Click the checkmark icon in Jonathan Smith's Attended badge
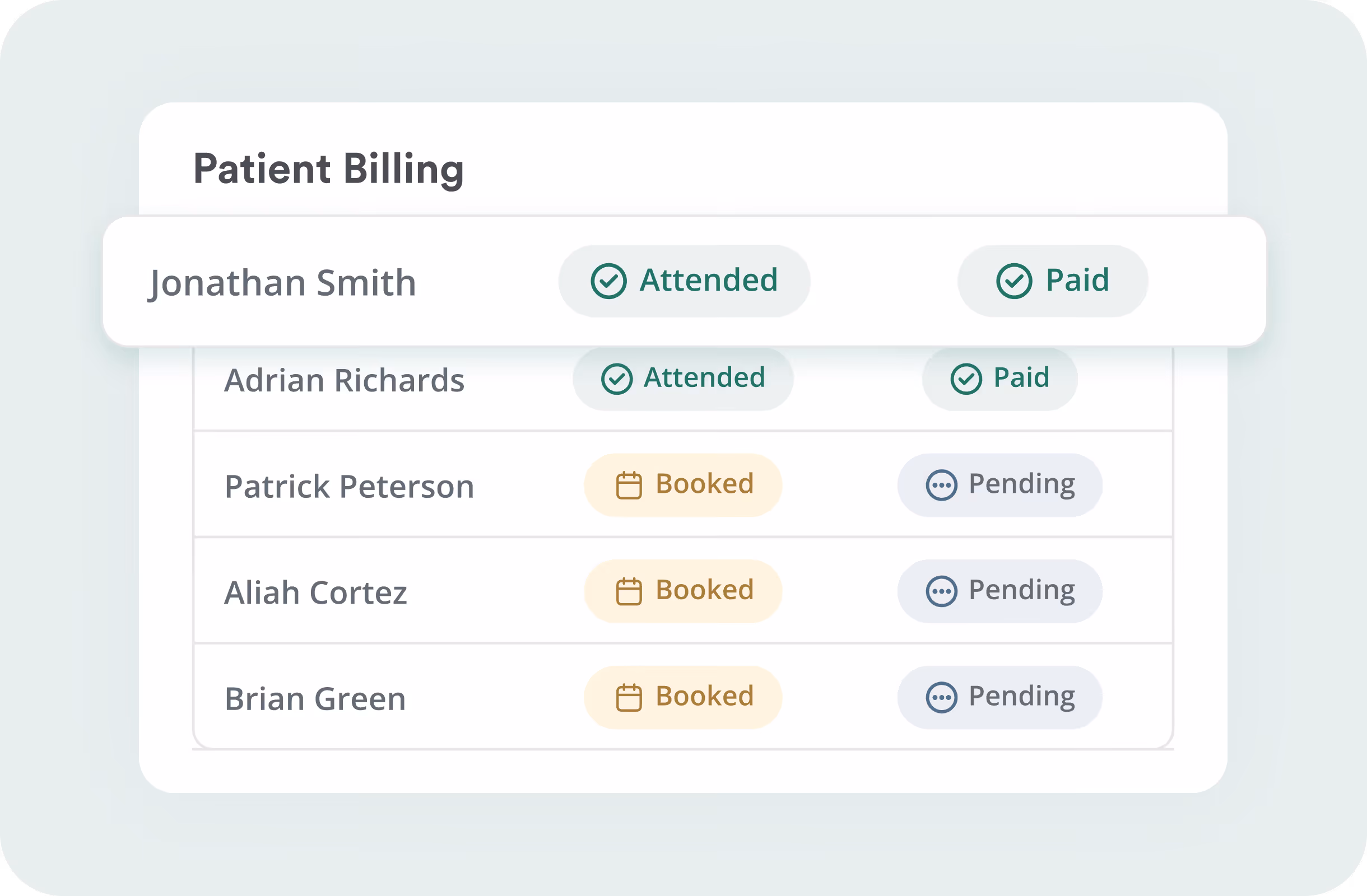The width and height of the screenshot is (1367, 896). pos(608,281)
